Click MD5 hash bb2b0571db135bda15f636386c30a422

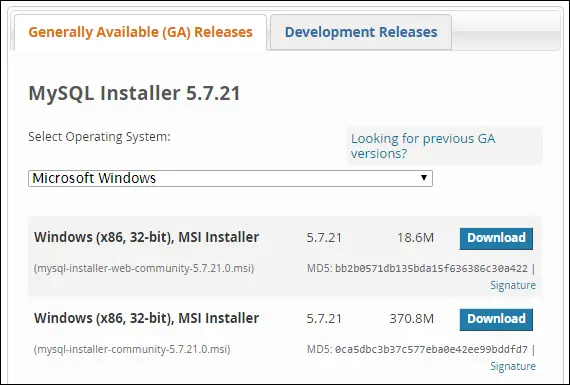pos(431,269)
